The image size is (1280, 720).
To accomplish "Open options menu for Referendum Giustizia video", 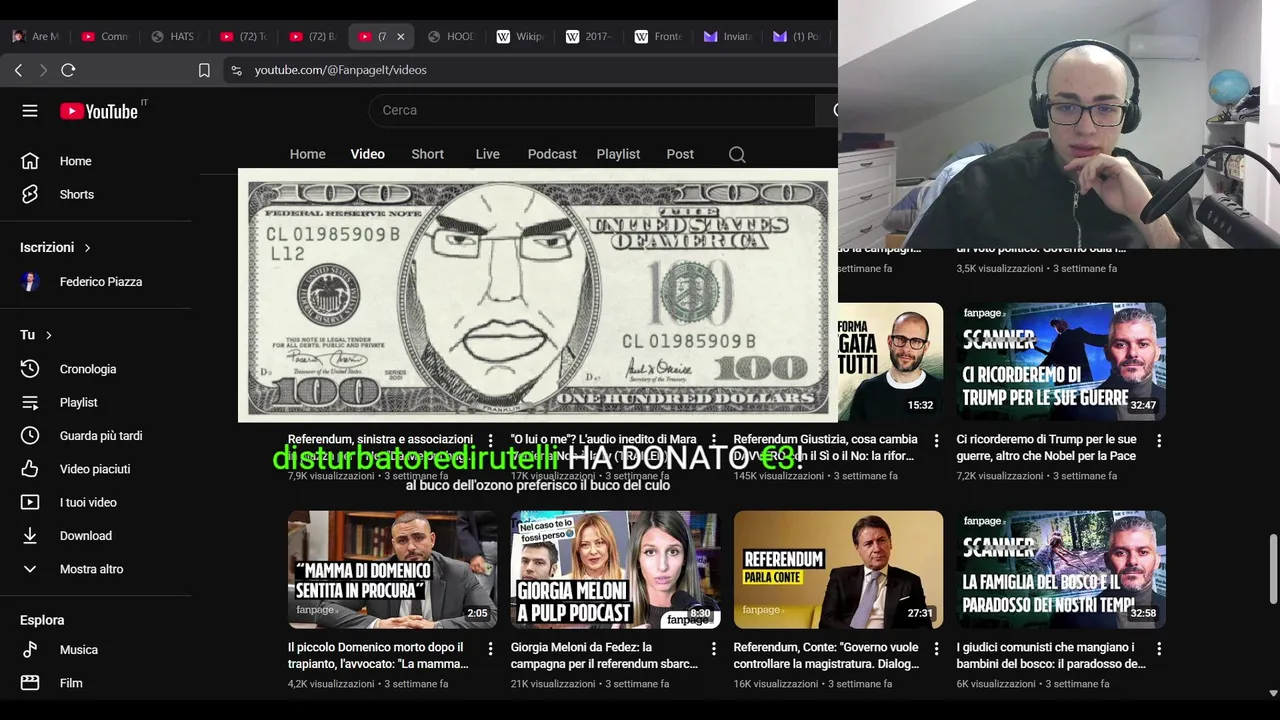I will pyautogui.click(x=936, y=441).
